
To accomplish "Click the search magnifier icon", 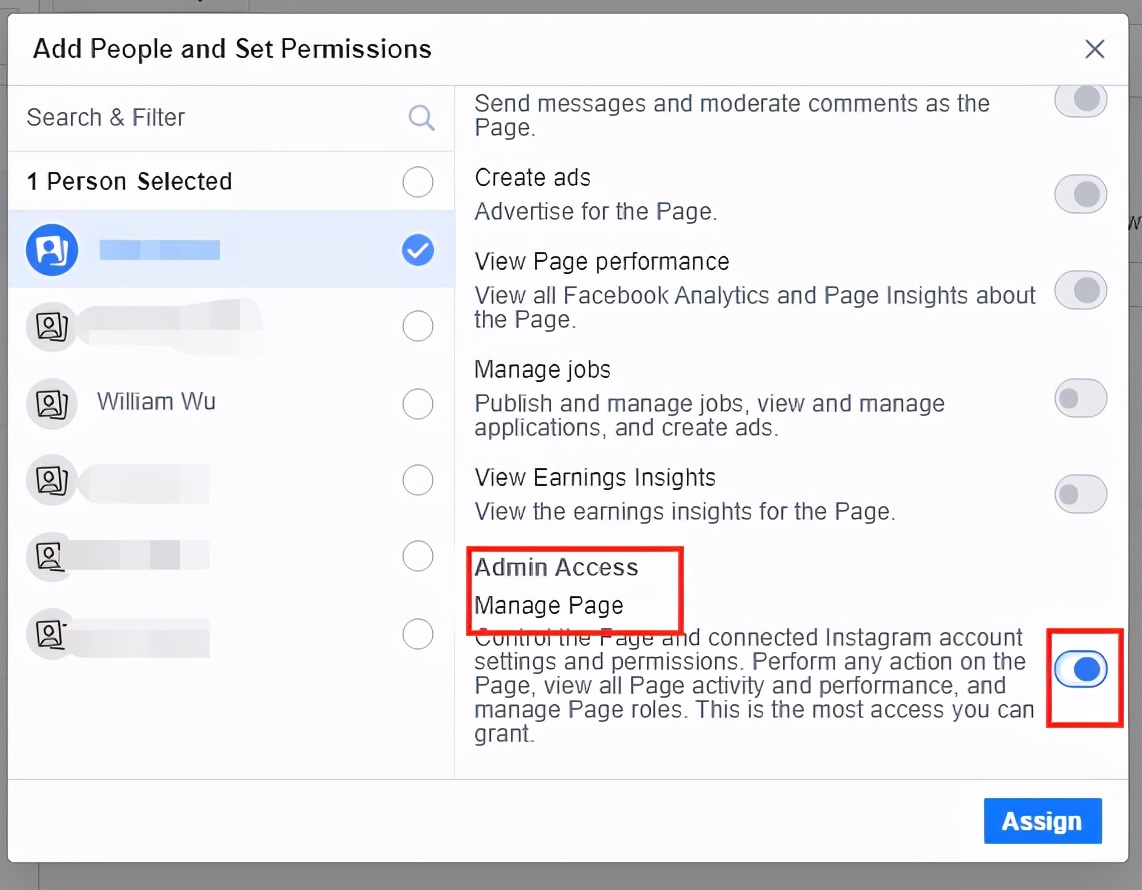I will click(x=422, y=118).
